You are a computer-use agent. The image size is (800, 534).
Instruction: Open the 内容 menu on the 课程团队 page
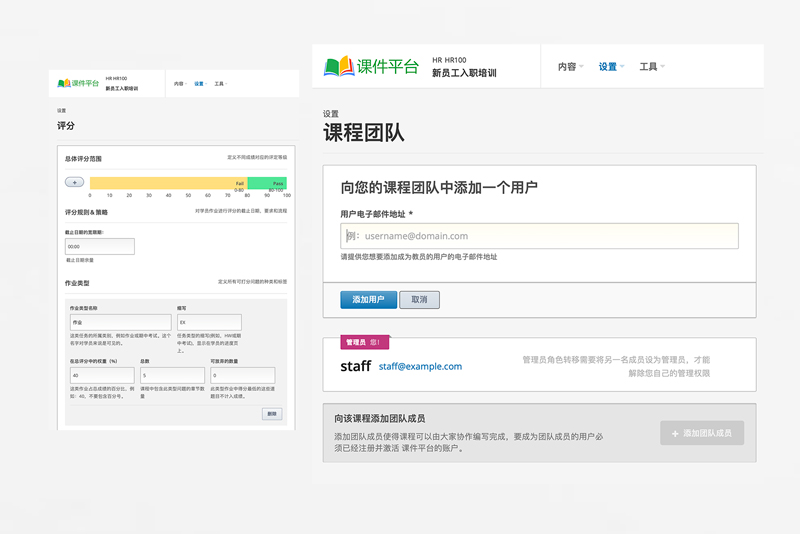coord(570,67)
